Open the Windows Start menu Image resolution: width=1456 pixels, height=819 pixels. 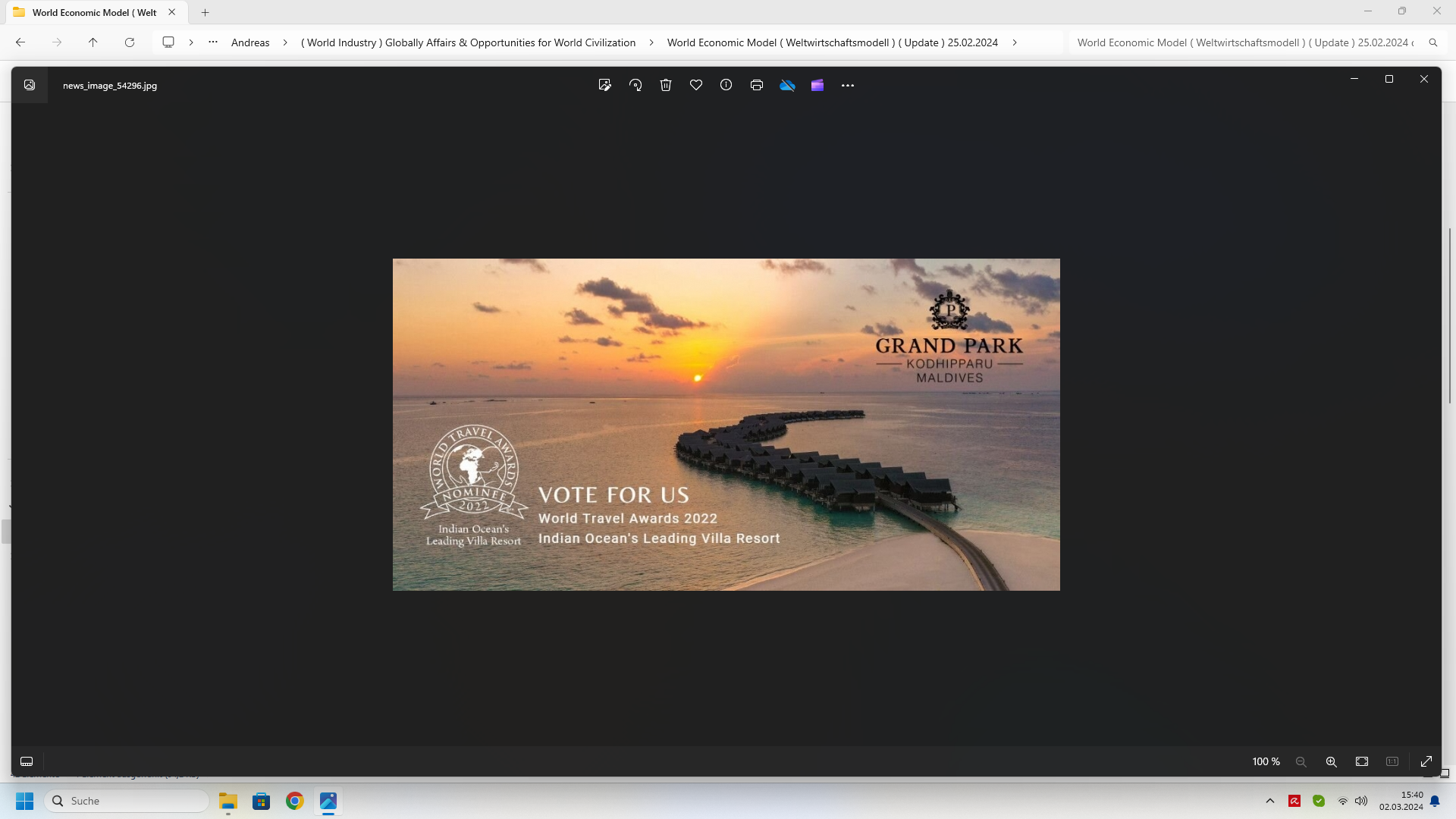[25, 801]
